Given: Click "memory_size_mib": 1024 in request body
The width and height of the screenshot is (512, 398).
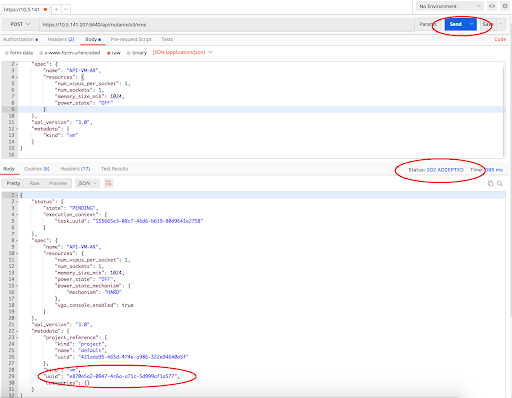Looking at the screenshot, I should coord(90,97).
